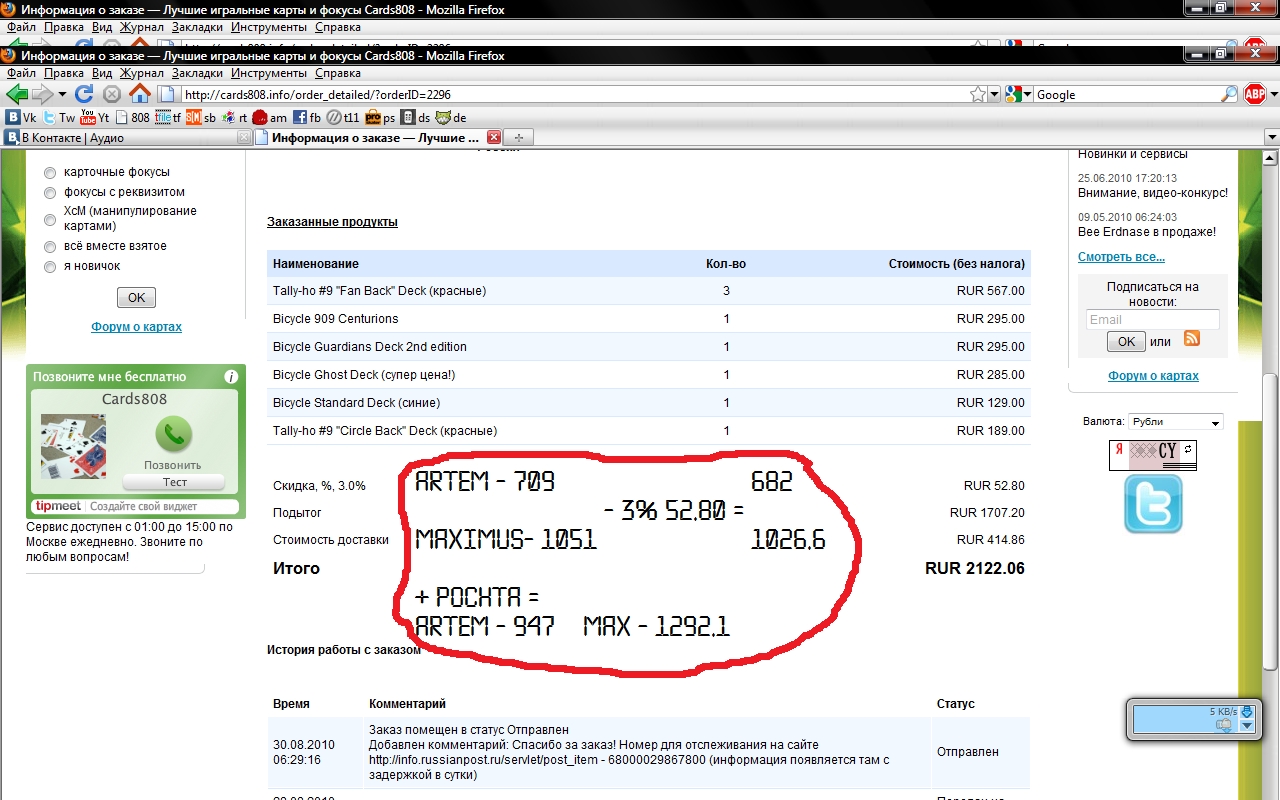Open the YouTube 'Yt' bookmark
The height and width of the screenshot is (800, 1280).
pyautogui.click(x=95, y=117)
